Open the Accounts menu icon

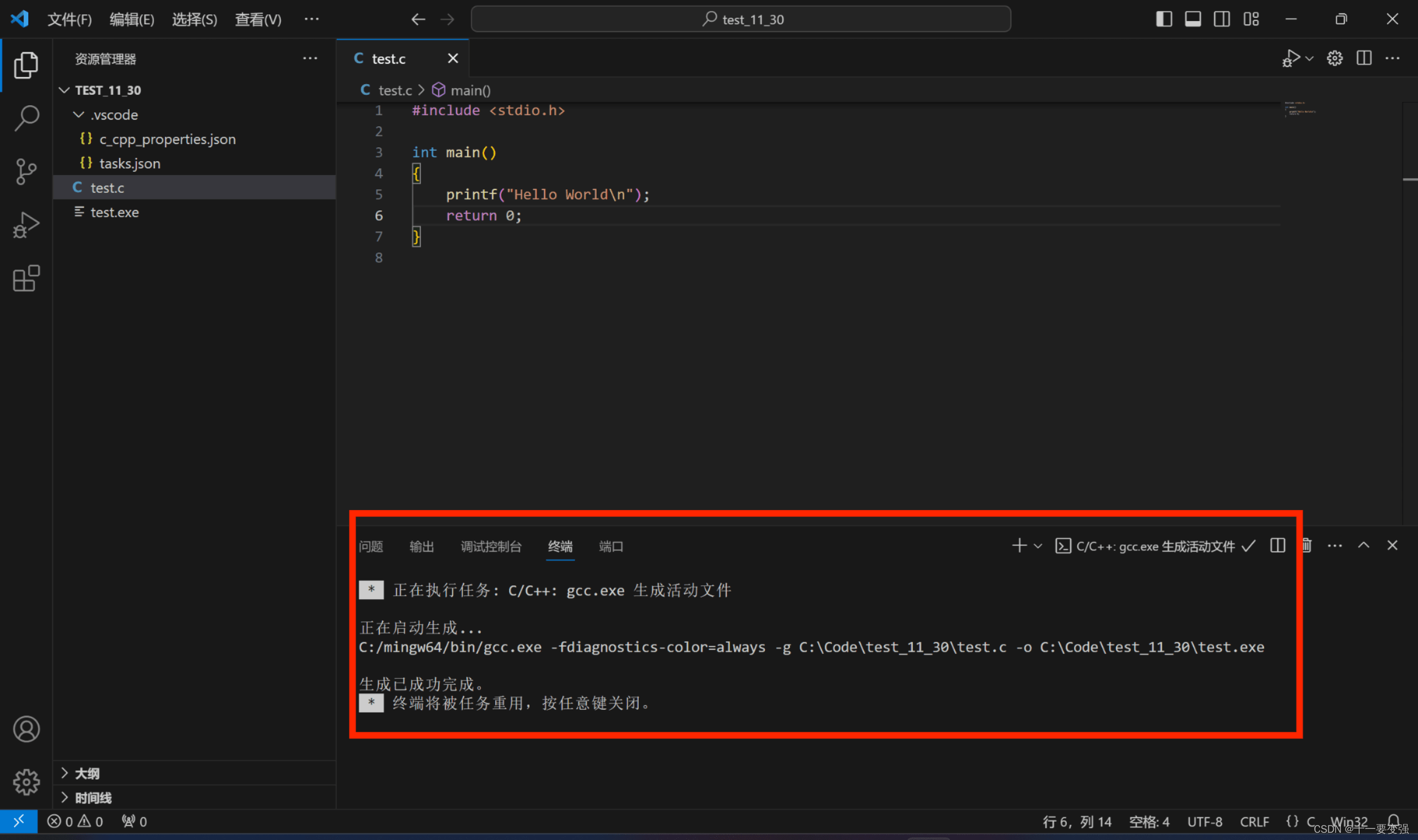26,729
